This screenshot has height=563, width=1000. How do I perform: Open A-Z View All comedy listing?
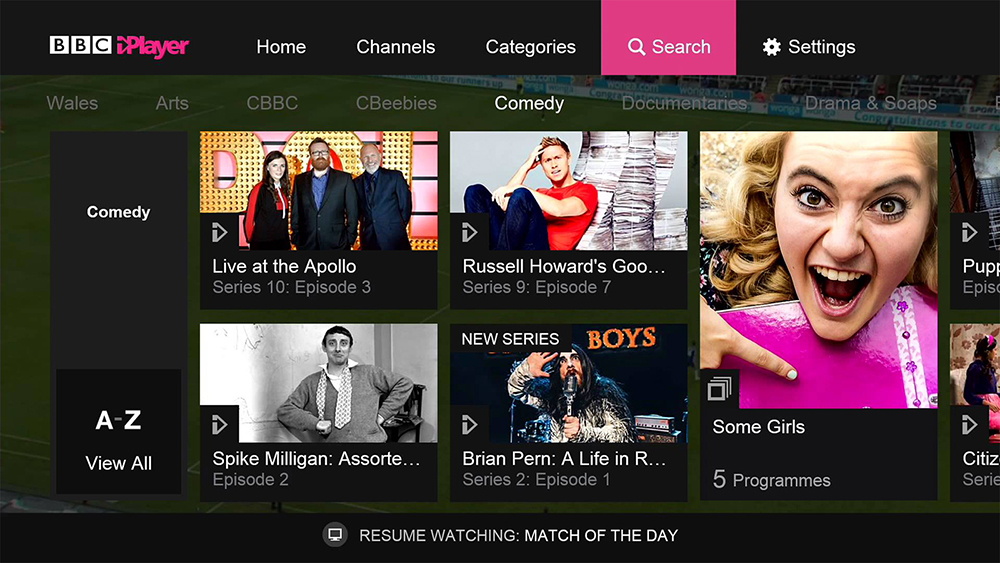point(119,432)
